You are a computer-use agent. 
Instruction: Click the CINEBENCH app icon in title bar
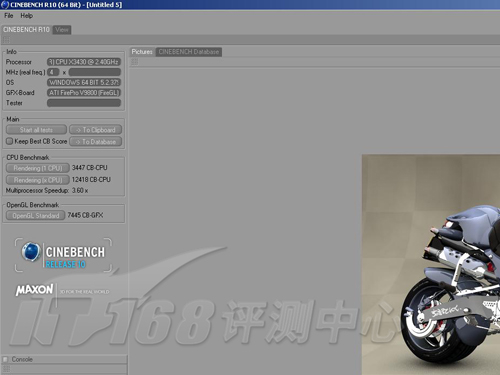click(x=5, y=5)
